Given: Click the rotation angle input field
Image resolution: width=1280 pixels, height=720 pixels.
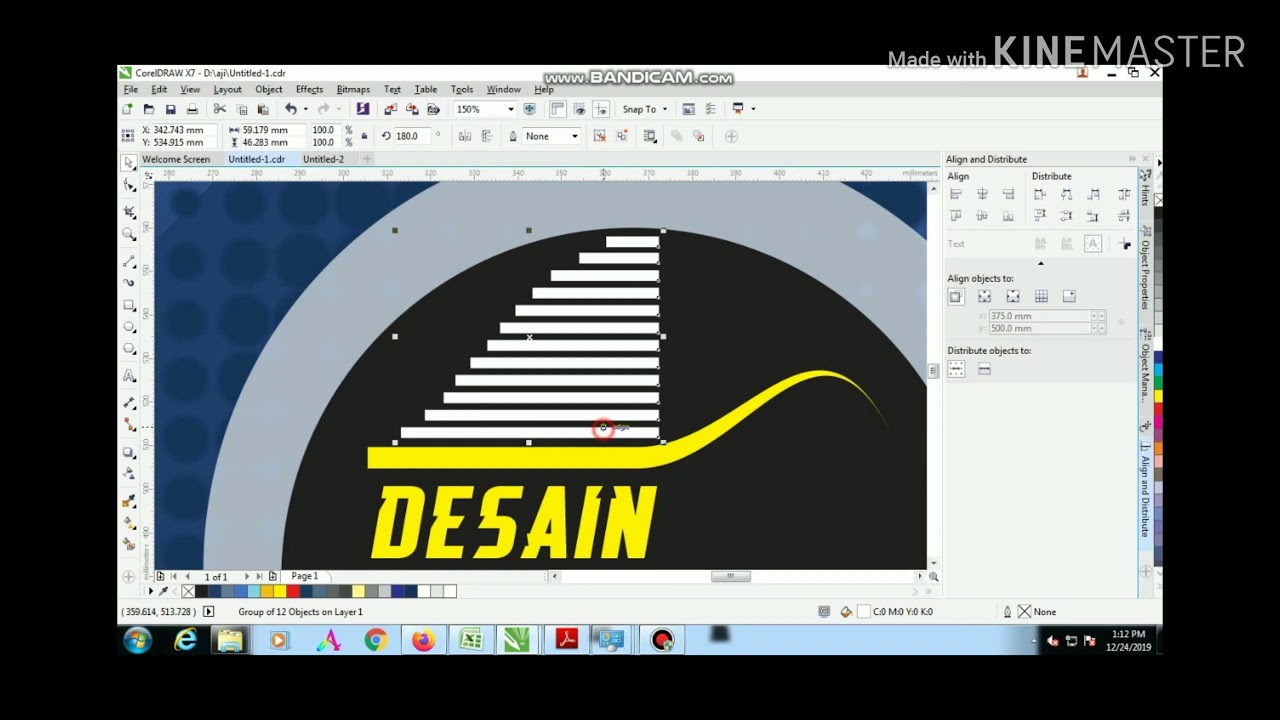Looking at the screenshot, I should coord(410,136).
